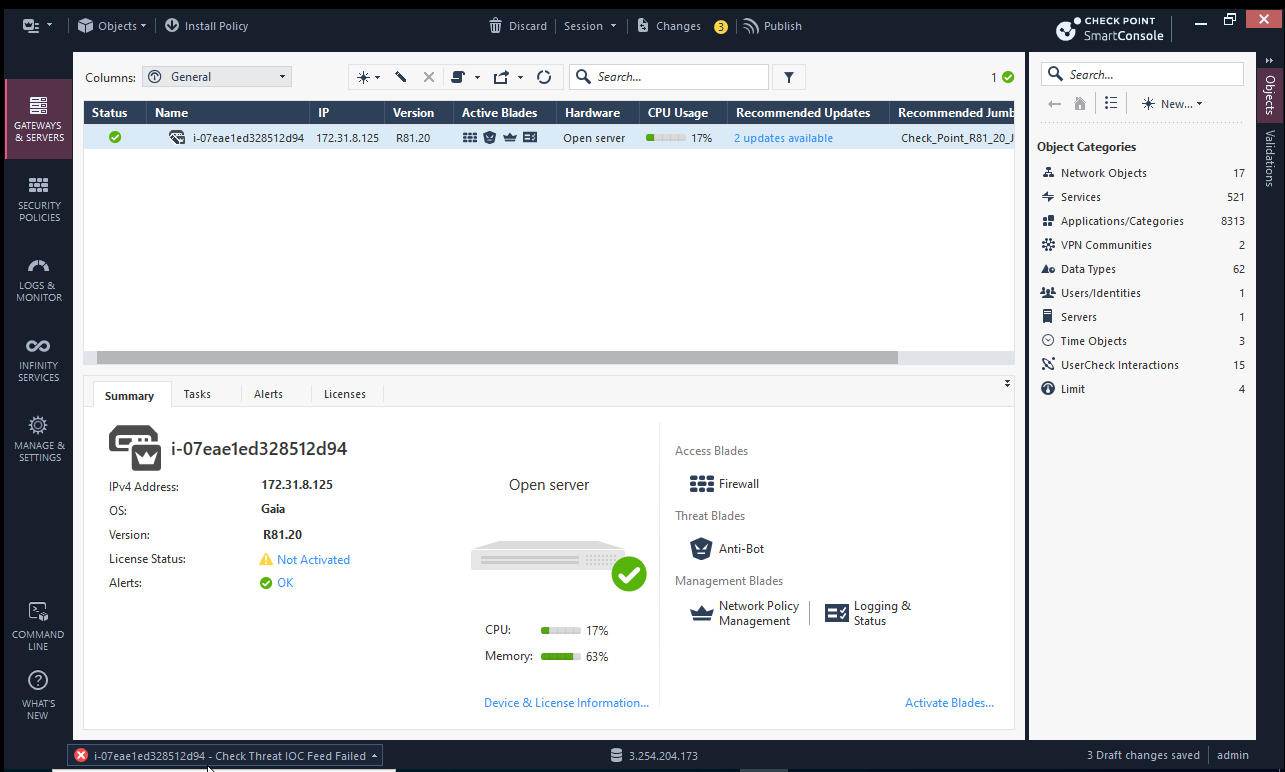Open Infinity Services from sidebar
Viewport: 1285px width, 772px height.
pos(39,359)
